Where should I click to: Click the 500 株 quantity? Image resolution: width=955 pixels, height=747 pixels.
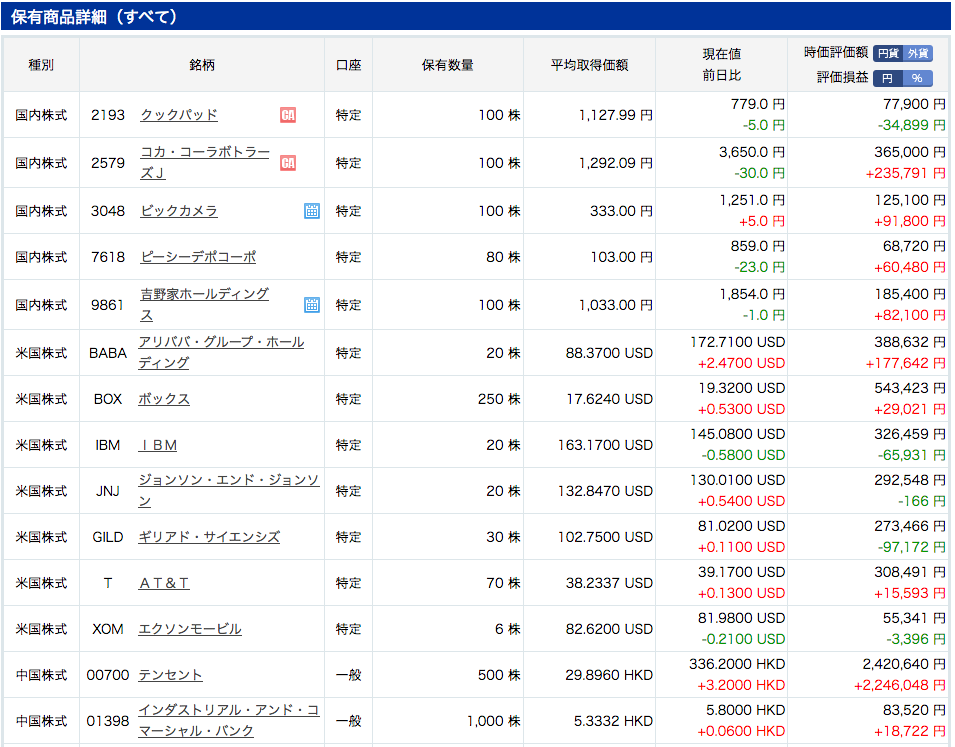coord(499,675)
